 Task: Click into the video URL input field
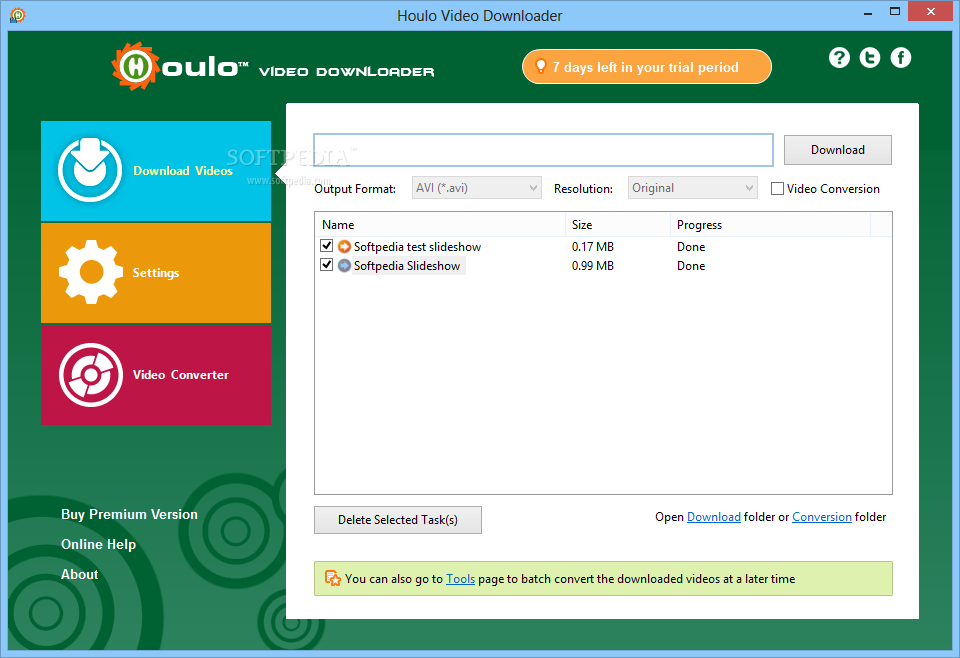pyautogui.click(x=543, y=150)
